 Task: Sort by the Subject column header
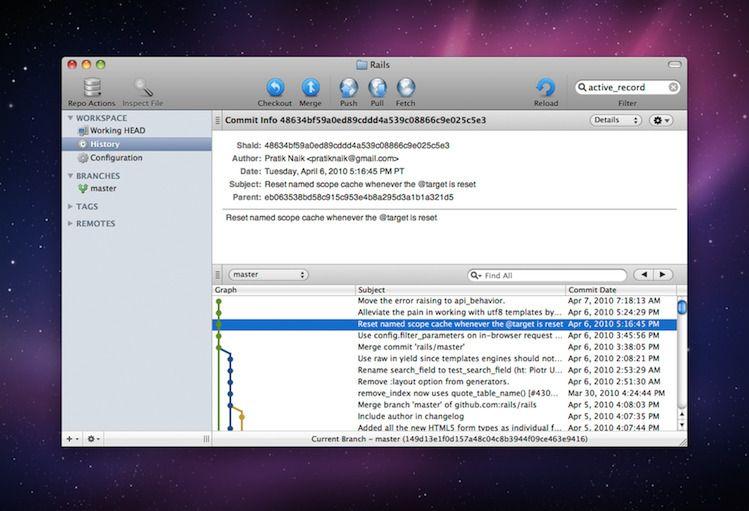pyautogui.click(x=460, y=290)
